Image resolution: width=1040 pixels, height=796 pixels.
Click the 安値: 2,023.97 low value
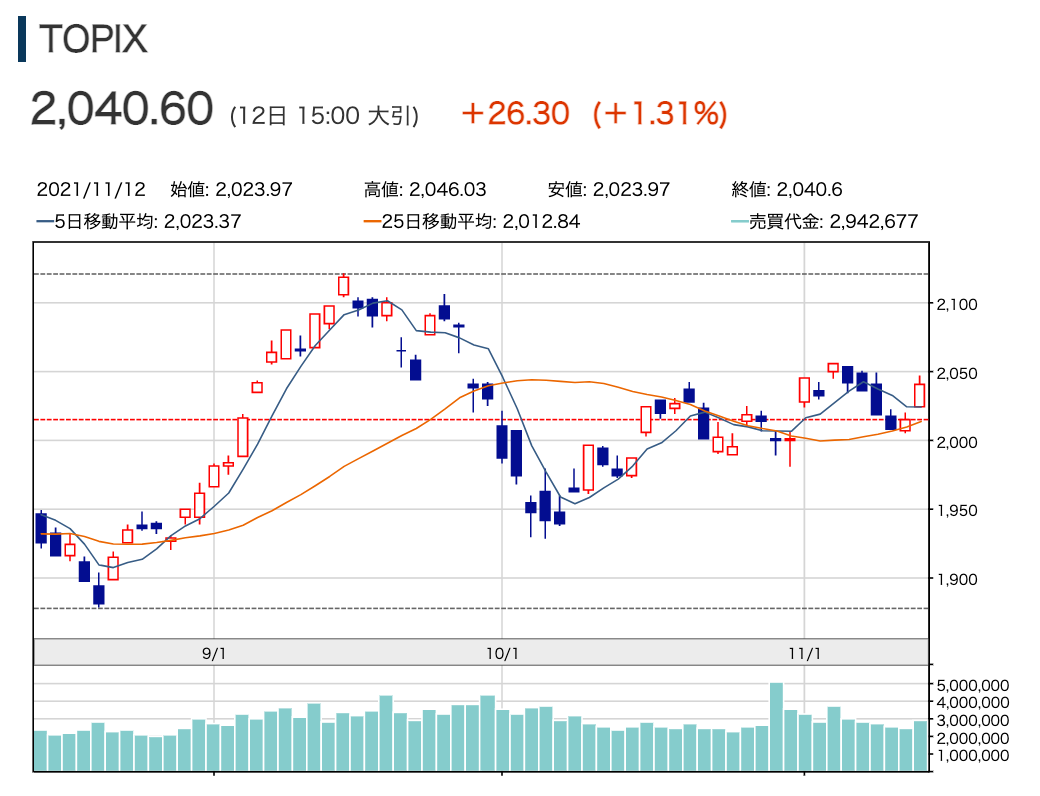(609, 190)
